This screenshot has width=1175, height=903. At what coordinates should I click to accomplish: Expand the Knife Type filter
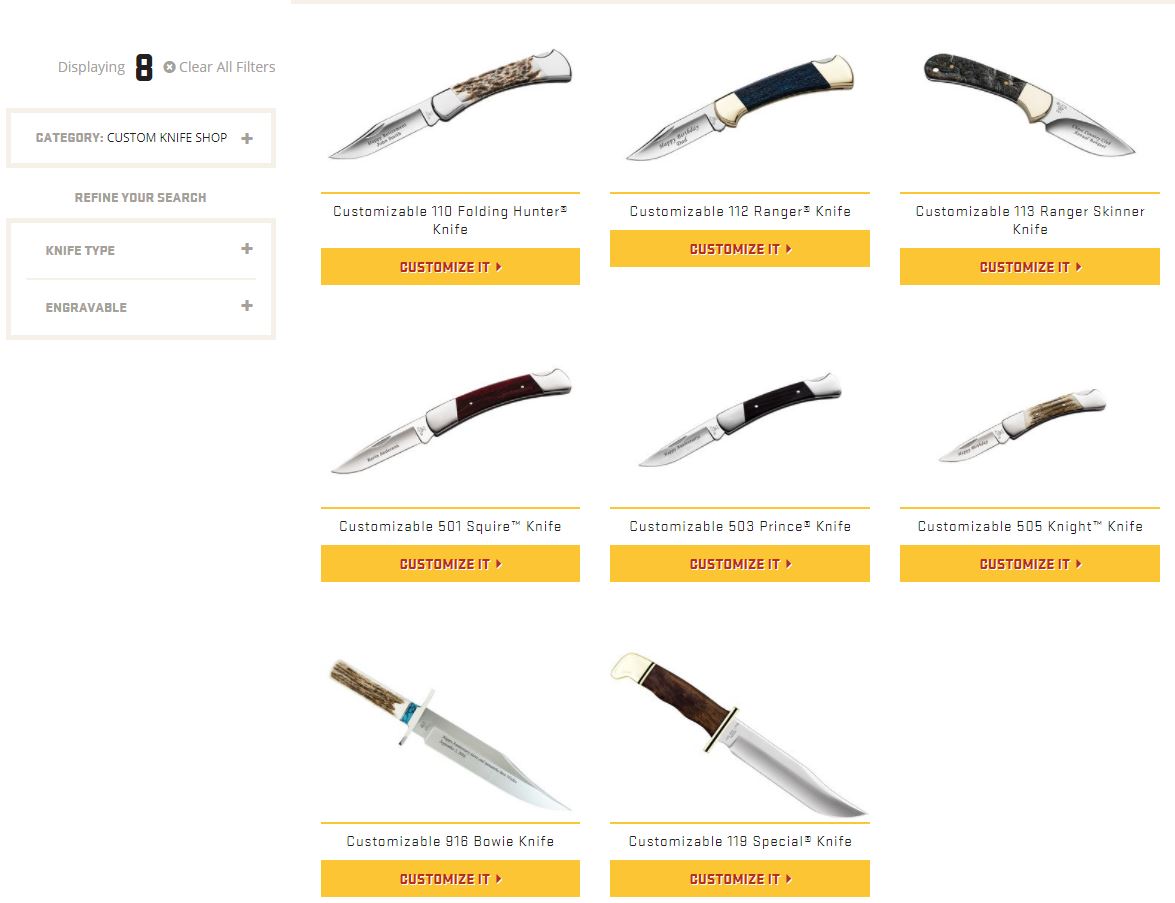tap(141, 250)
